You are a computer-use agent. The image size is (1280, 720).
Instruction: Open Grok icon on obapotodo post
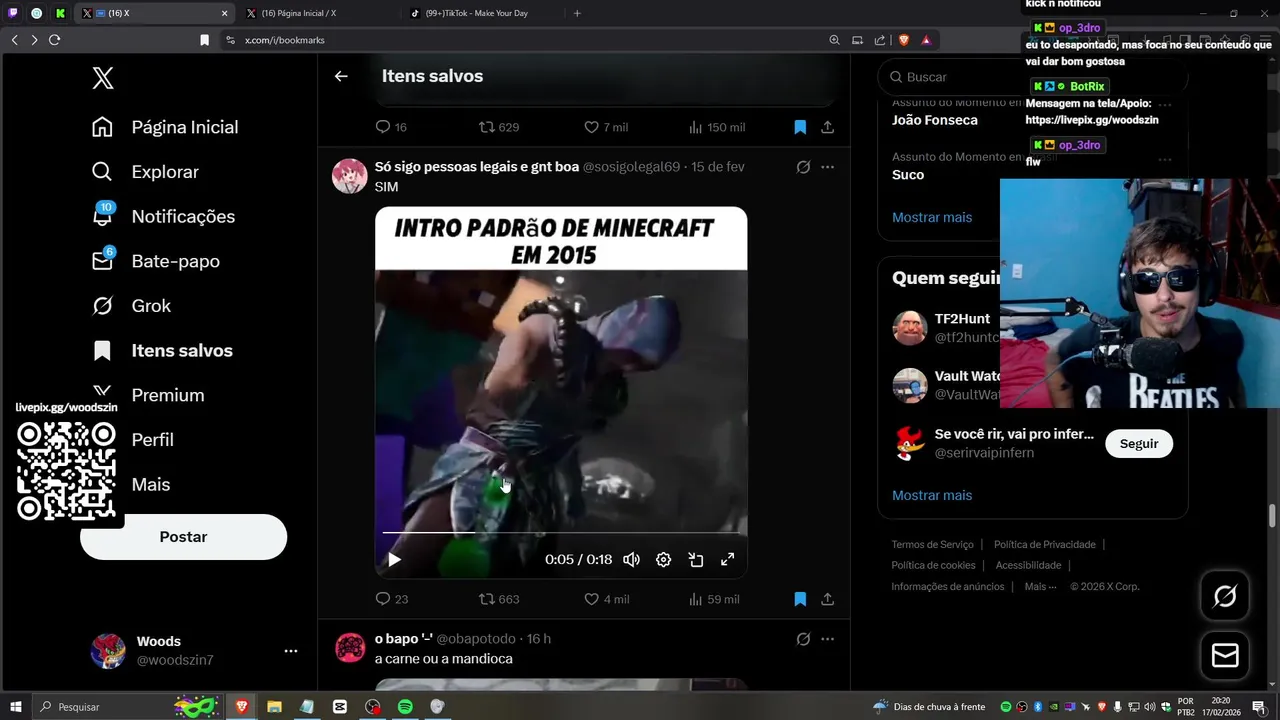pyautogui.click(x=803, y=639)
